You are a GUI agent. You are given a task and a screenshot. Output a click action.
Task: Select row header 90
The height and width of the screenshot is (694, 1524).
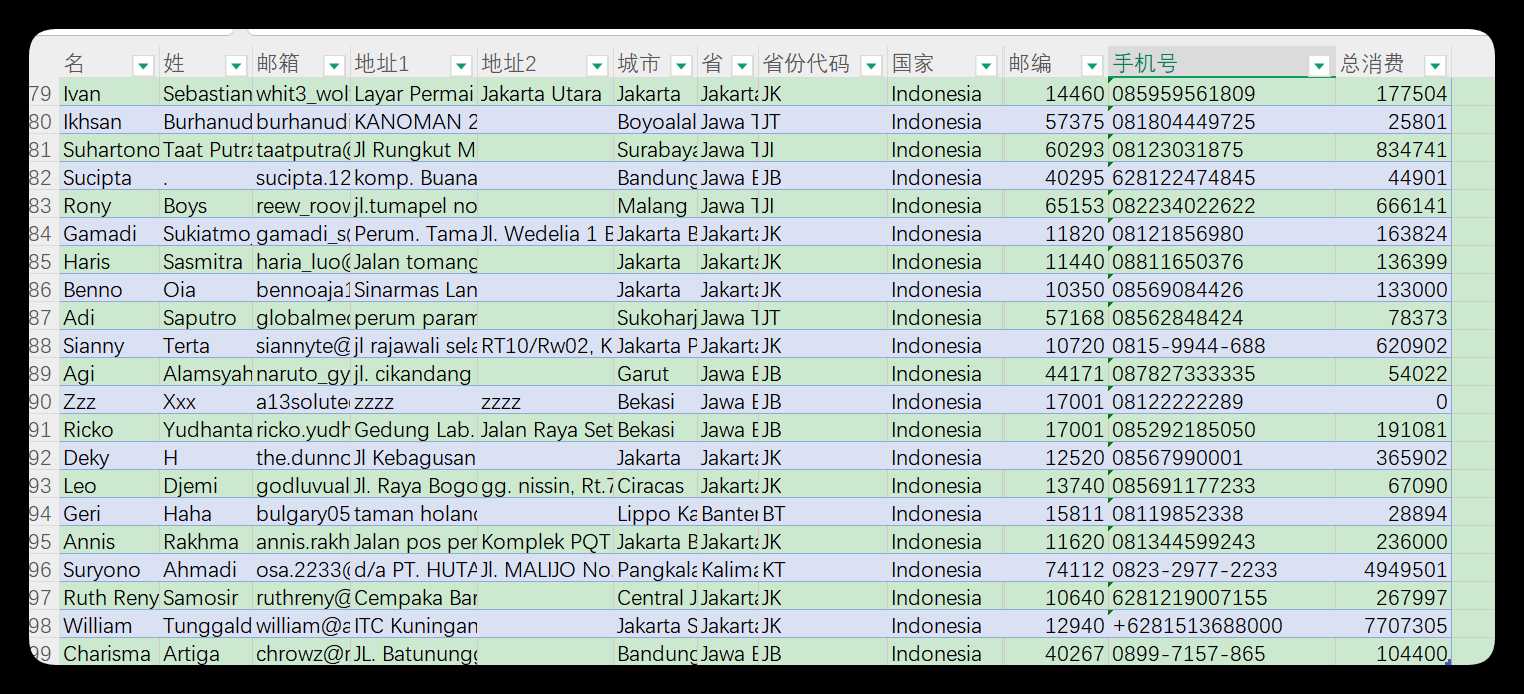coord(44,402)
